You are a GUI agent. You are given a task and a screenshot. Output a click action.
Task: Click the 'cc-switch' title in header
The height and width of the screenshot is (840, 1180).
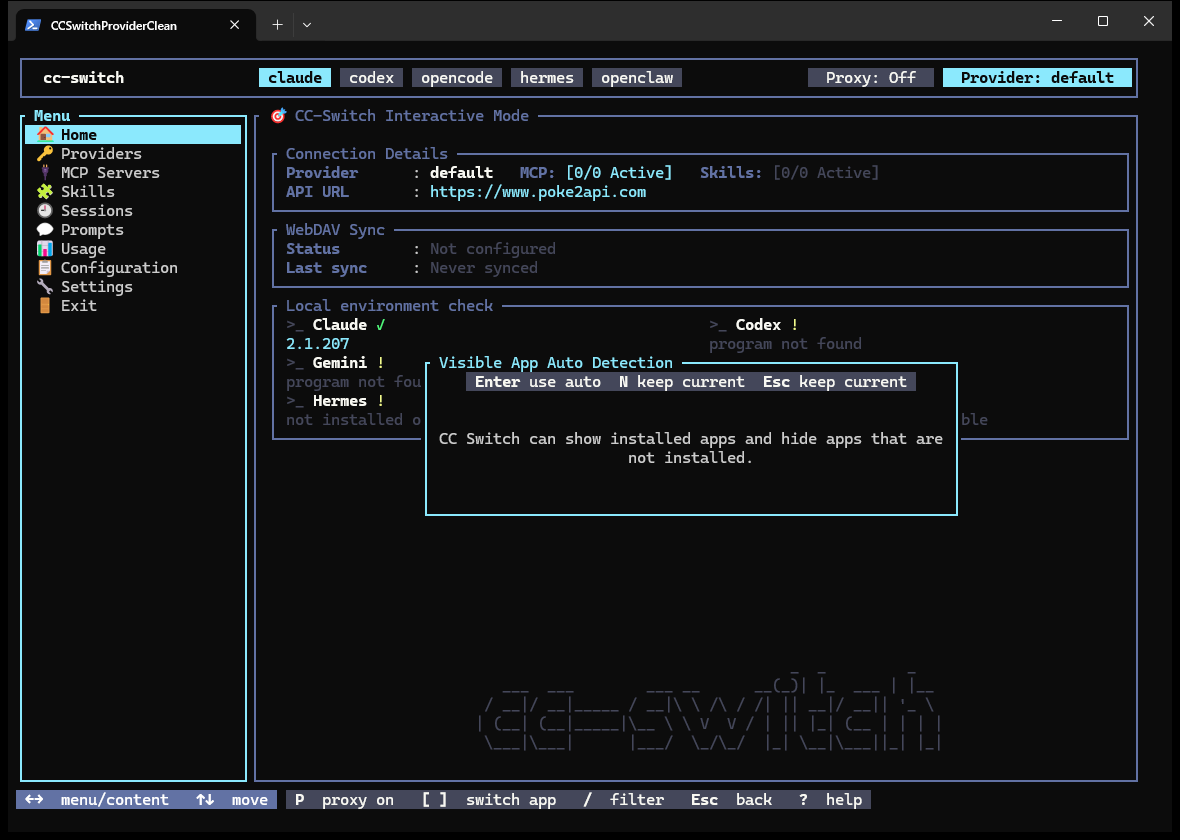coord(84,78)
